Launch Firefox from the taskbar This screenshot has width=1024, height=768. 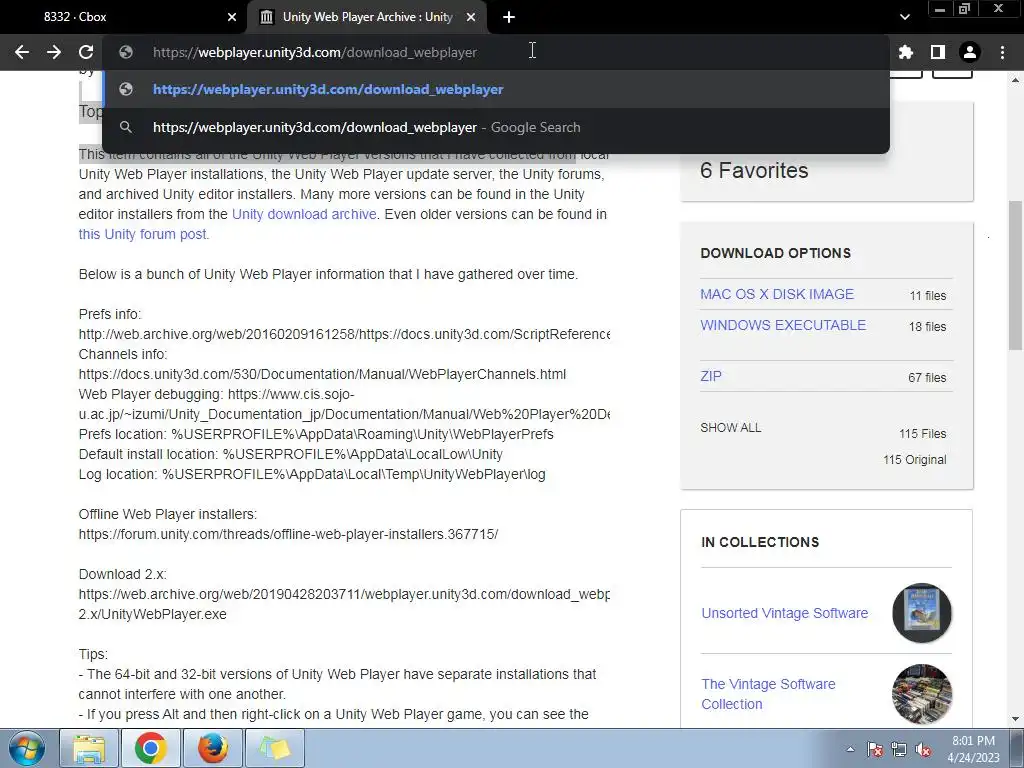213,748
